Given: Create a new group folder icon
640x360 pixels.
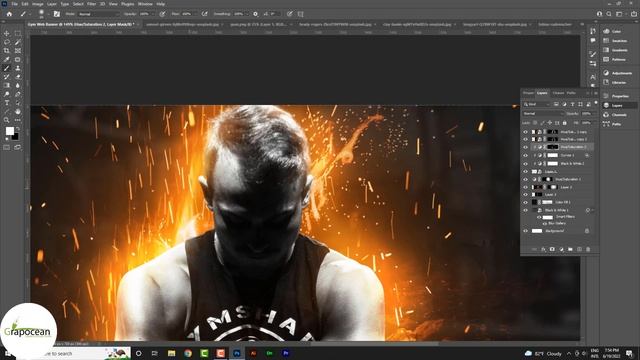Looking at the screenshot, I should [x=570, y=249].
